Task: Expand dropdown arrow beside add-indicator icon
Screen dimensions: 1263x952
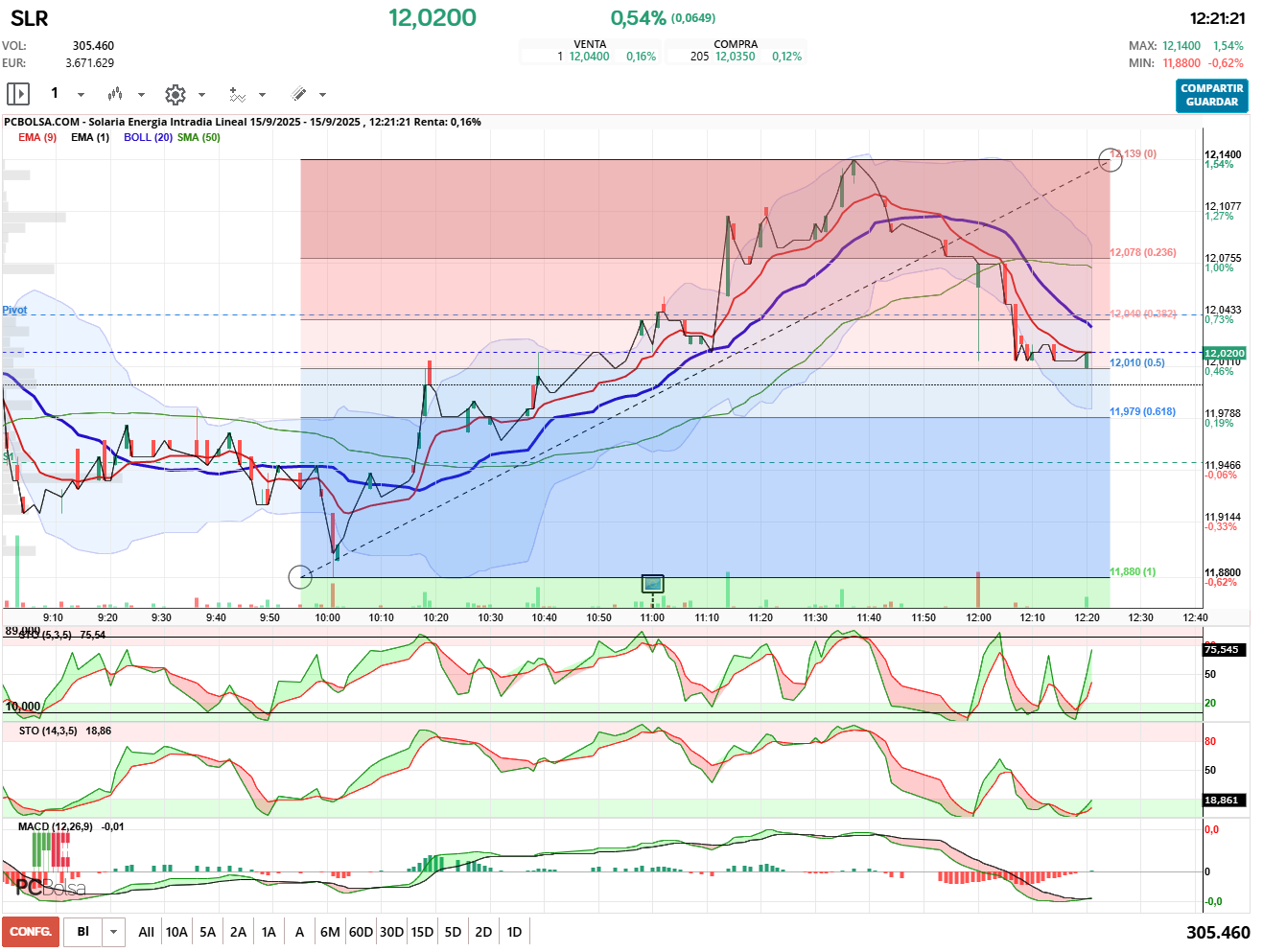Action: [262, 95]
